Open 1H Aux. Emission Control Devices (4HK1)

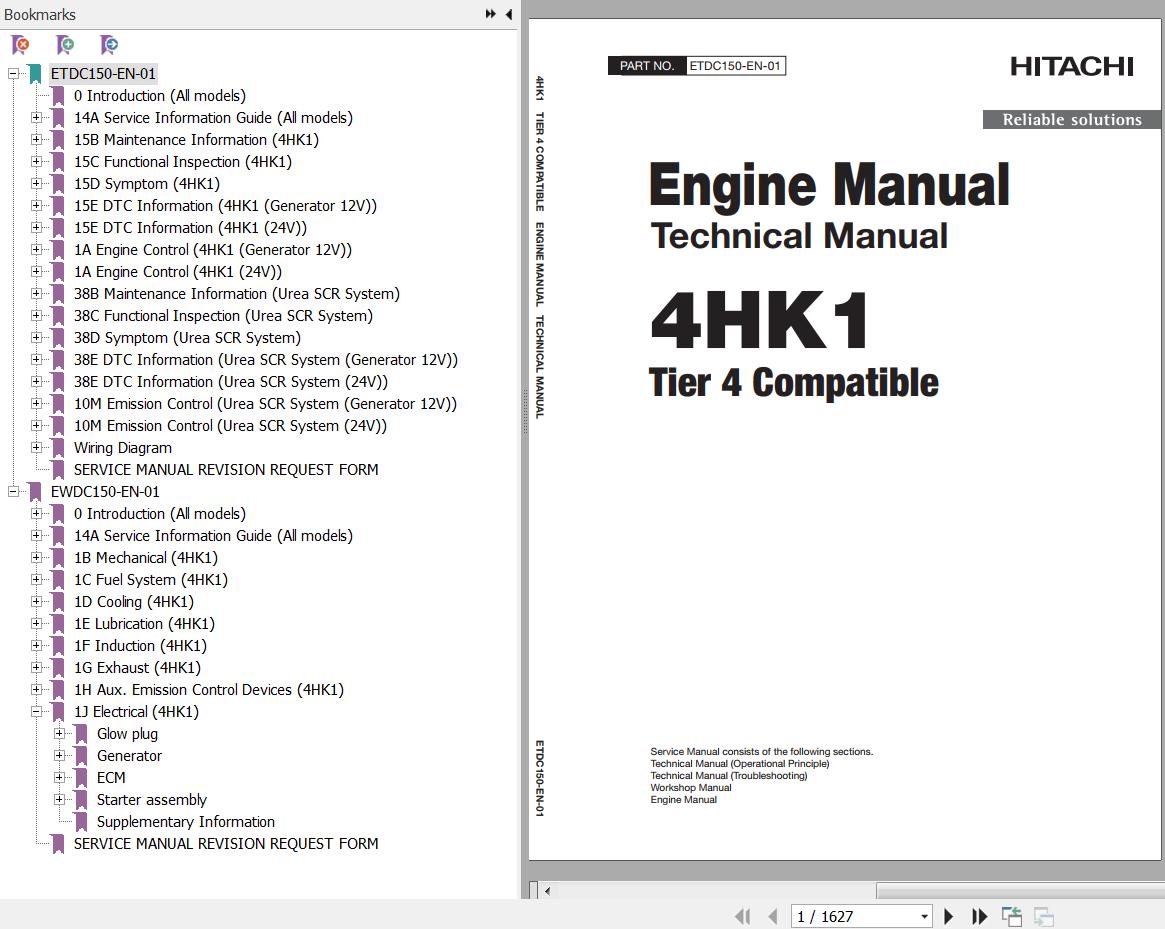[x=209, y=690]
